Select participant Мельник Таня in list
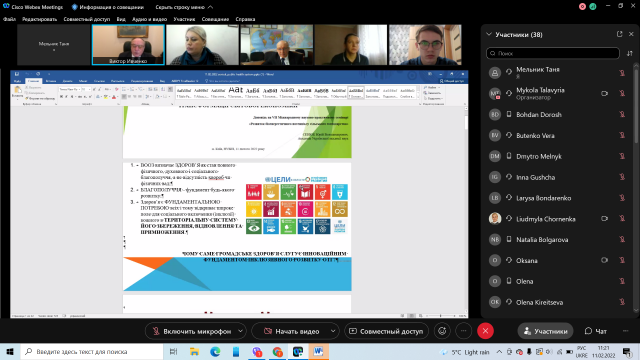 [x=558, y=73]
